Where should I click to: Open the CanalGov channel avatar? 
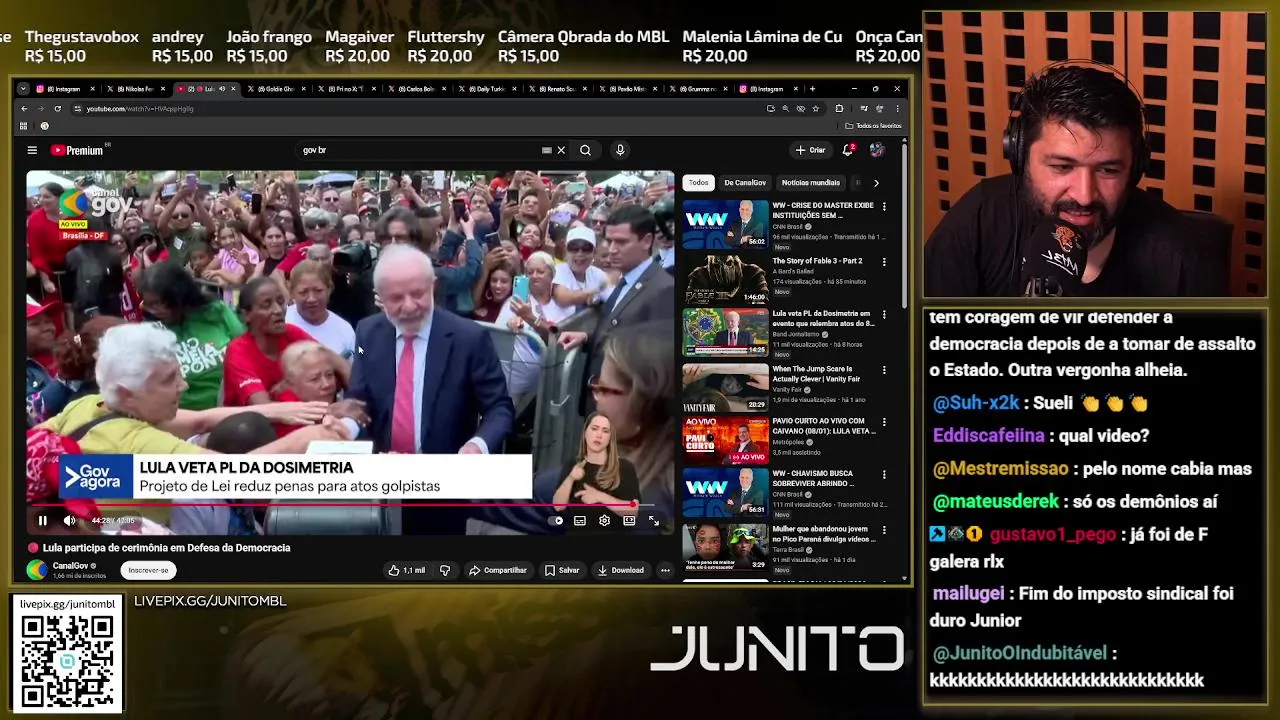pos(37,570)
